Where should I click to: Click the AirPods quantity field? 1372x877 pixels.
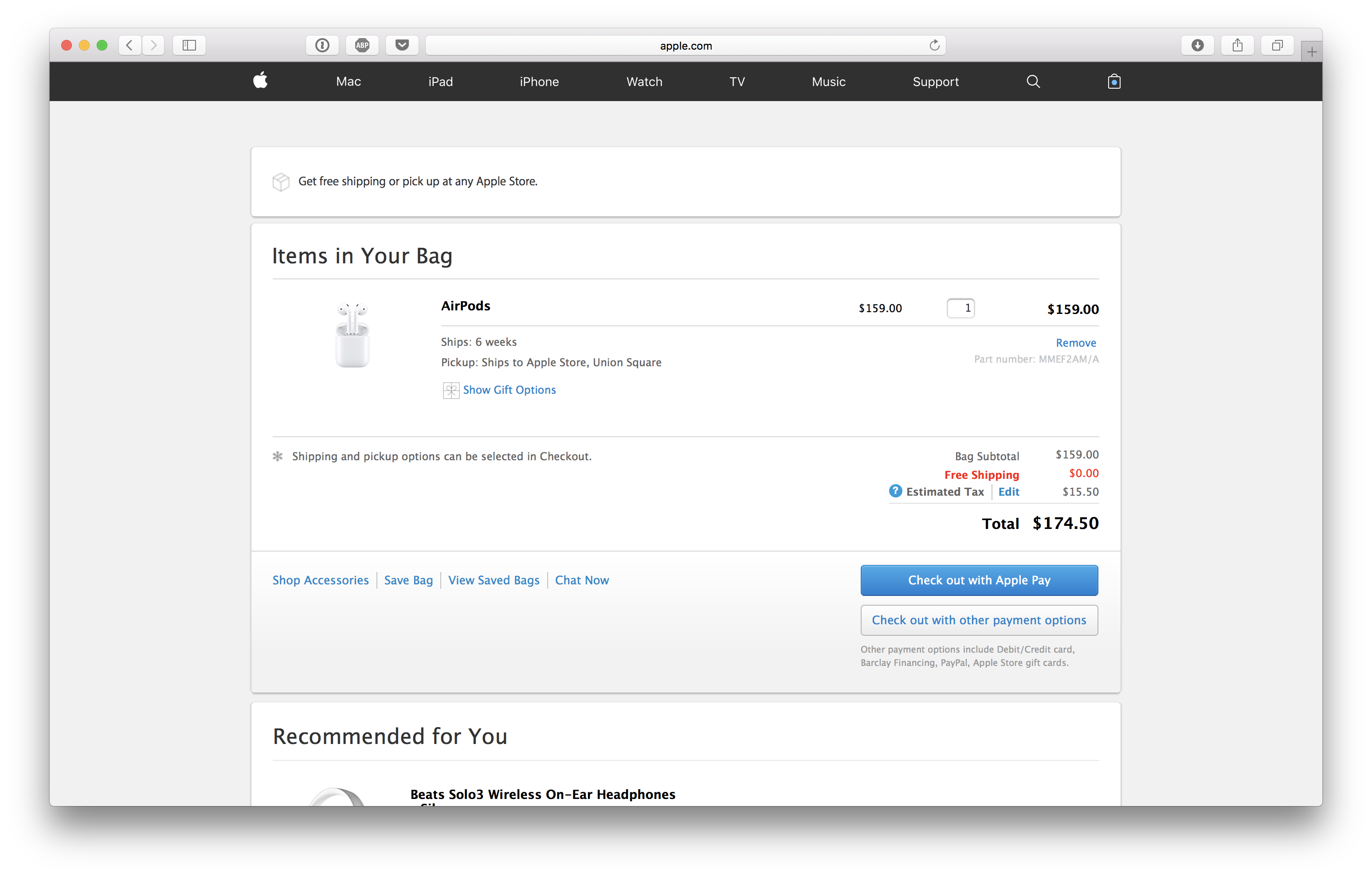click(960, 308)
